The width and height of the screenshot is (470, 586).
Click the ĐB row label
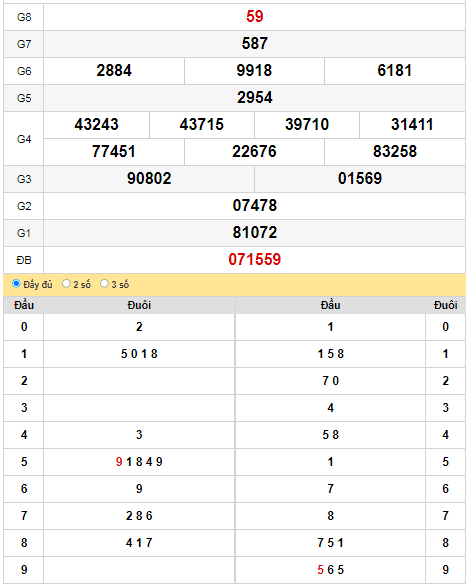click(24, 260)
